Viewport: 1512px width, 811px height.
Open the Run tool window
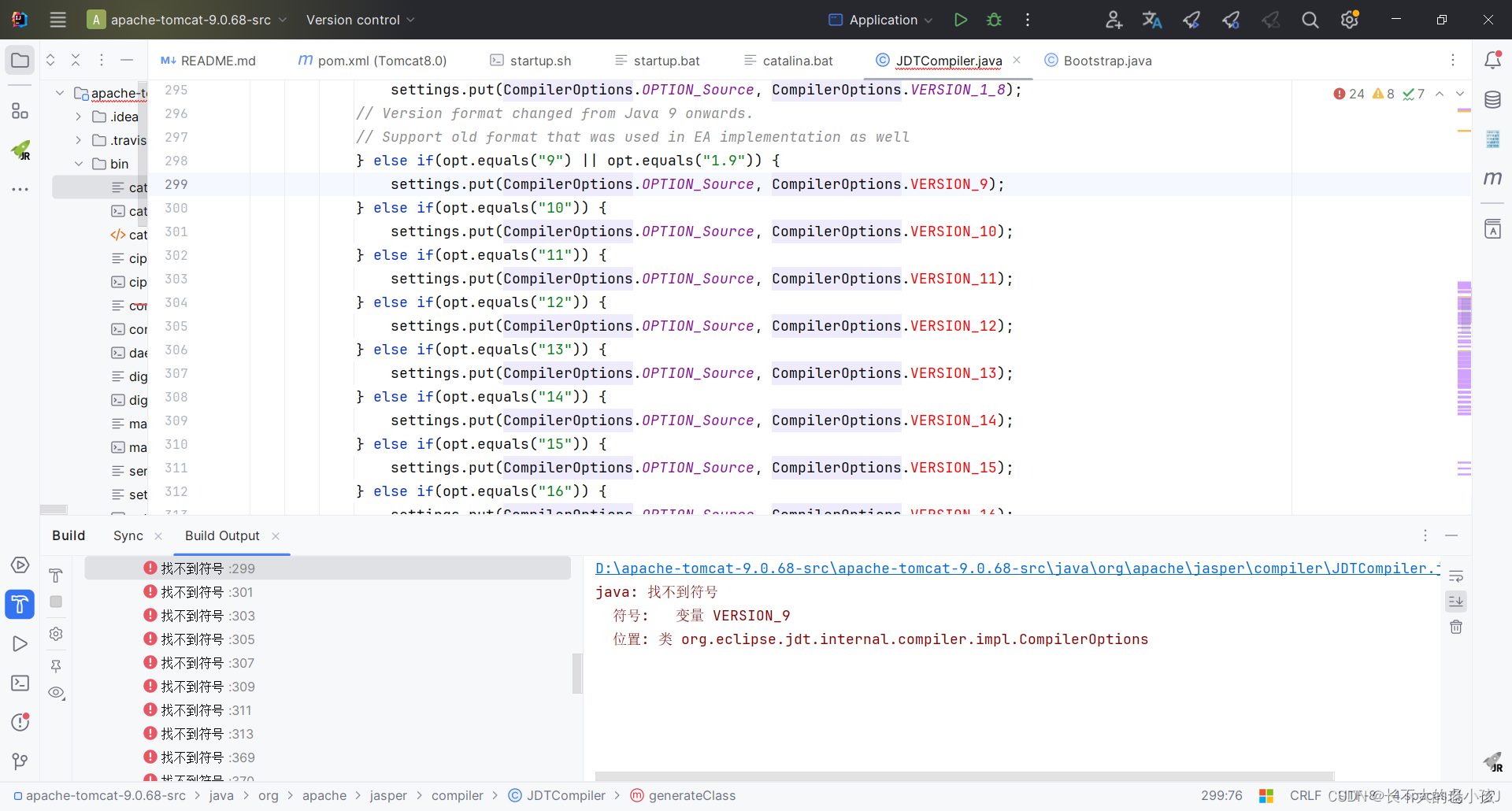[20, 643]
